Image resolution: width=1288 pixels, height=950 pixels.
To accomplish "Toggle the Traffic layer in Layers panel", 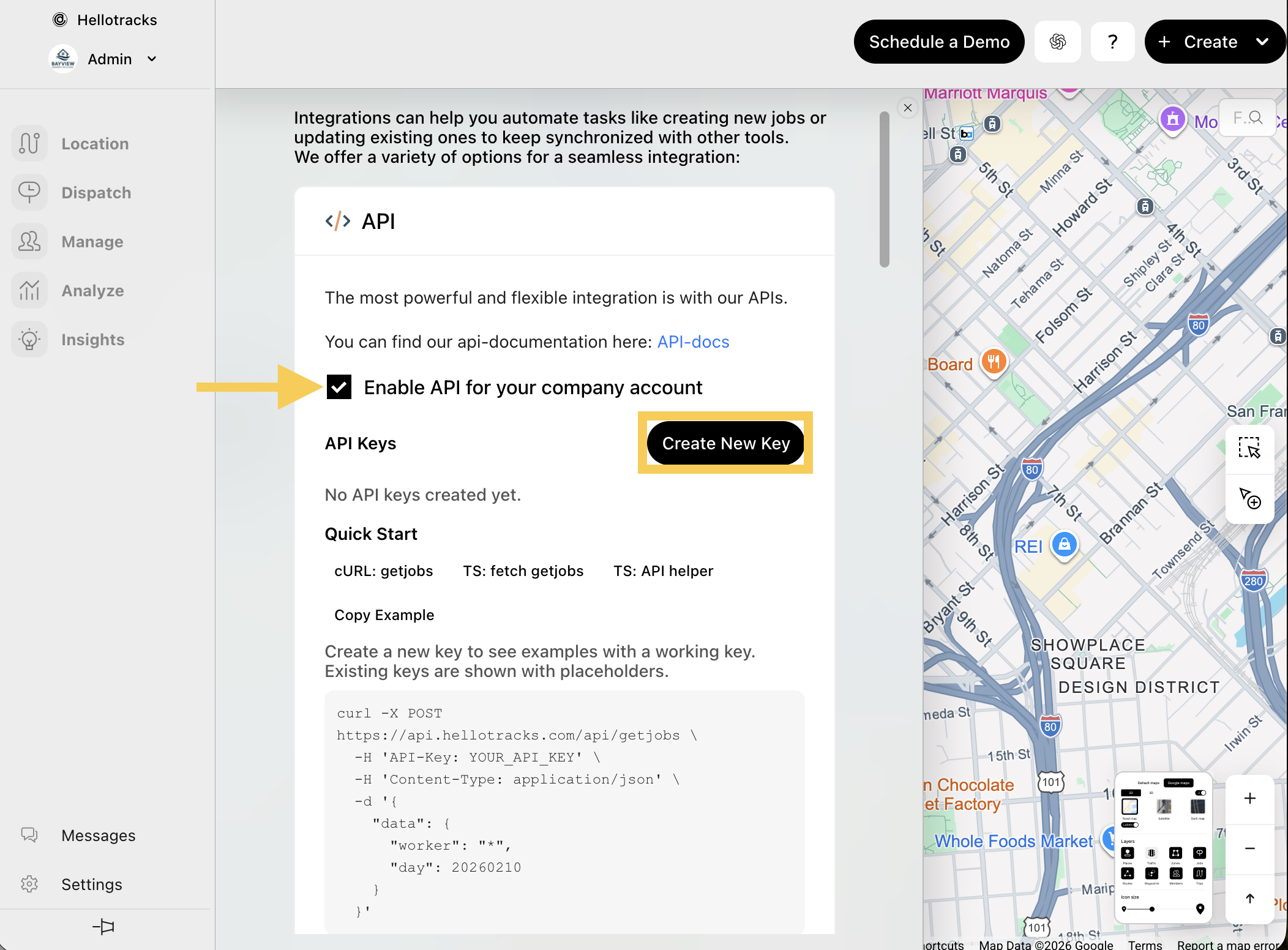I will click(x=1151, y=853).
